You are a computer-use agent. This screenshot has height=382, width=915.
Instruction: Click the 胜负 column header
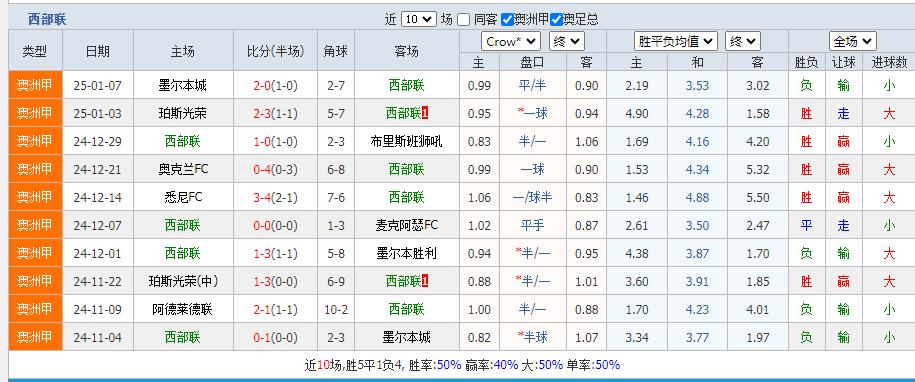806,62
